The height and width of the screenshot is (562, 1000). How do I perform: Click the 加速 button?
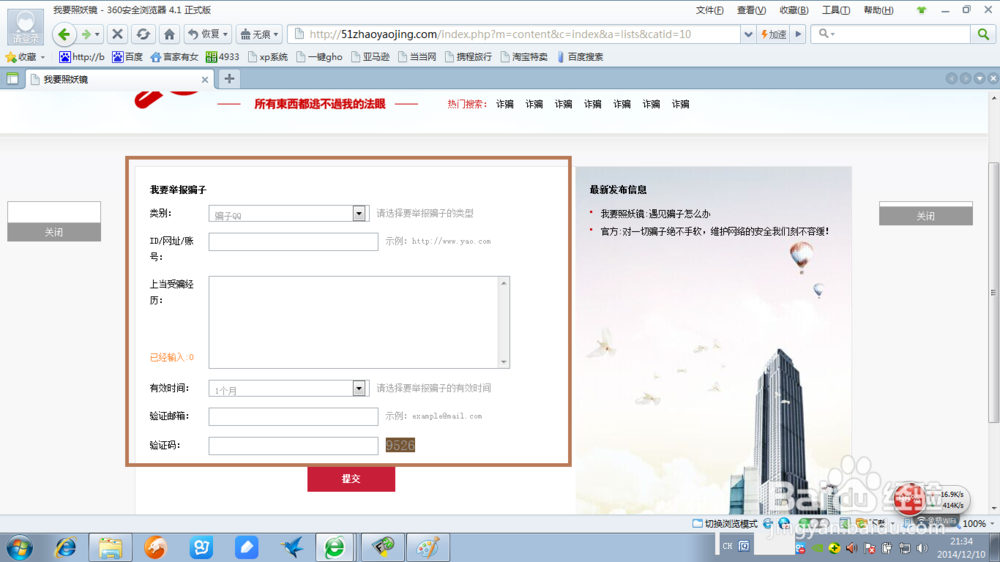click(774, 34)
